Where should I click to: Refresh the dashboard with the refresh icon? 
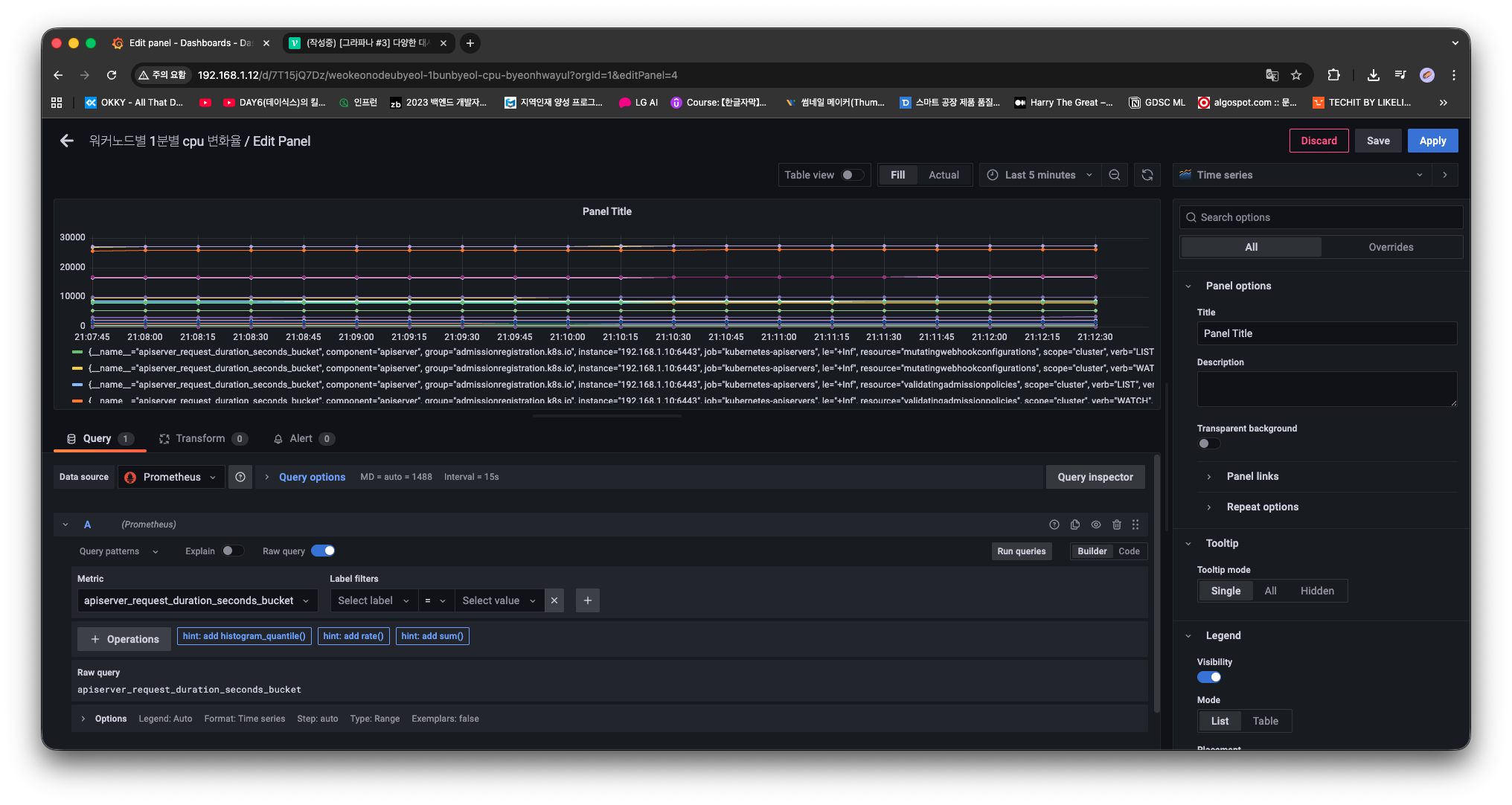pyautogui.click(x=1147, y=175)
